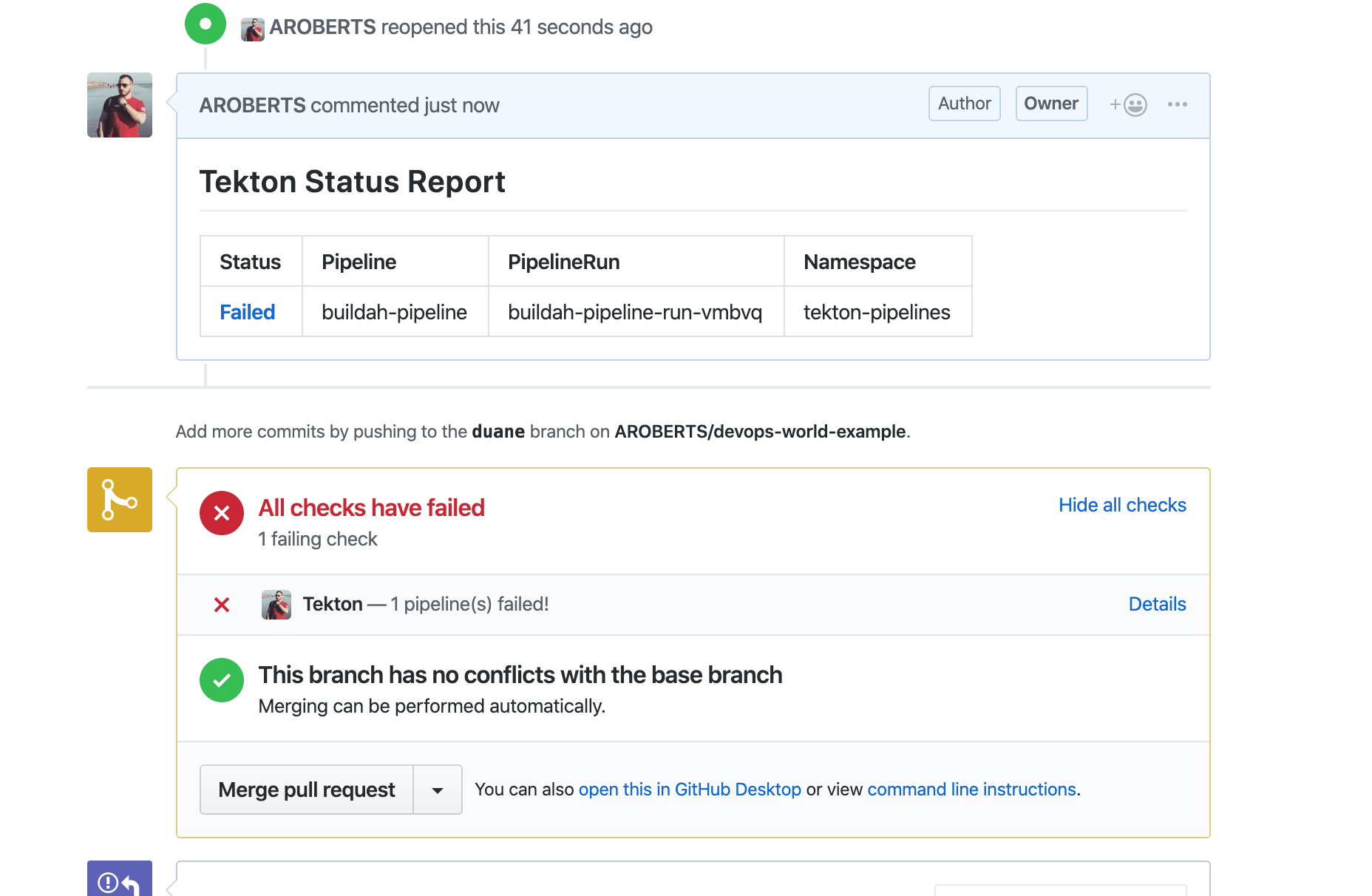This screenshot has width=1372, height=896.
Task: Click the purple comment reply icon
Action: (120, 880)
